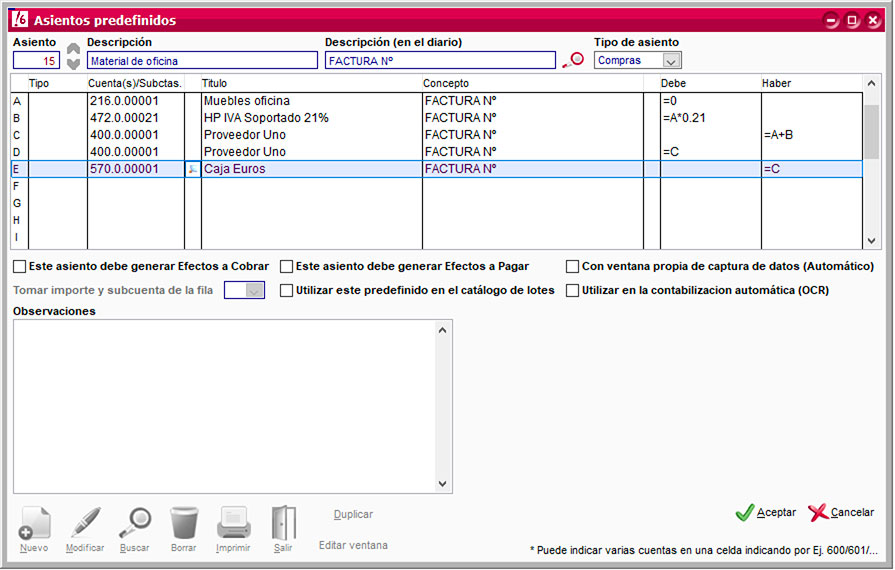Click the Imprimir printer icon
895x570 pixels.
233,523
